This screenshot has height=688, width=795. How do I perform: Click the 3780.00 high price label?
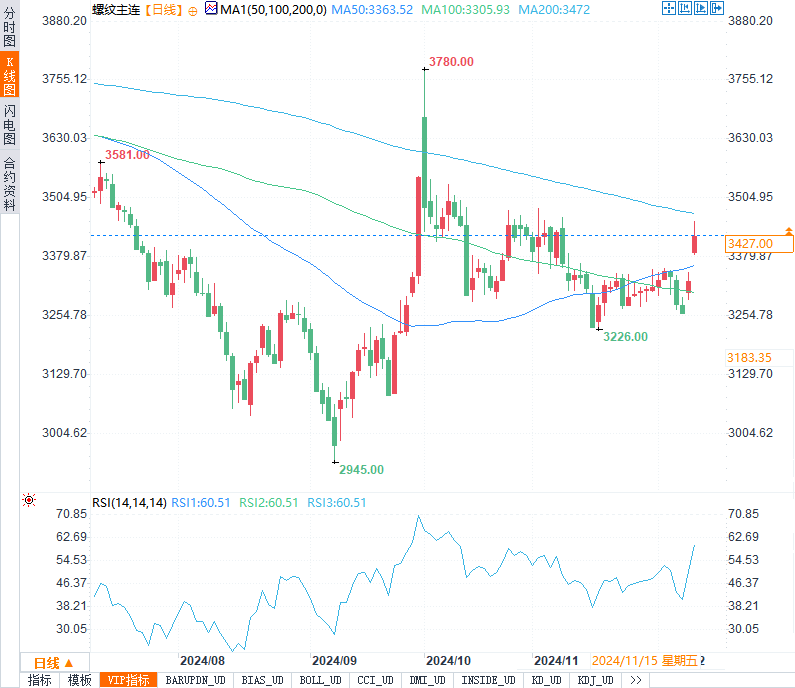pos(451,62)
